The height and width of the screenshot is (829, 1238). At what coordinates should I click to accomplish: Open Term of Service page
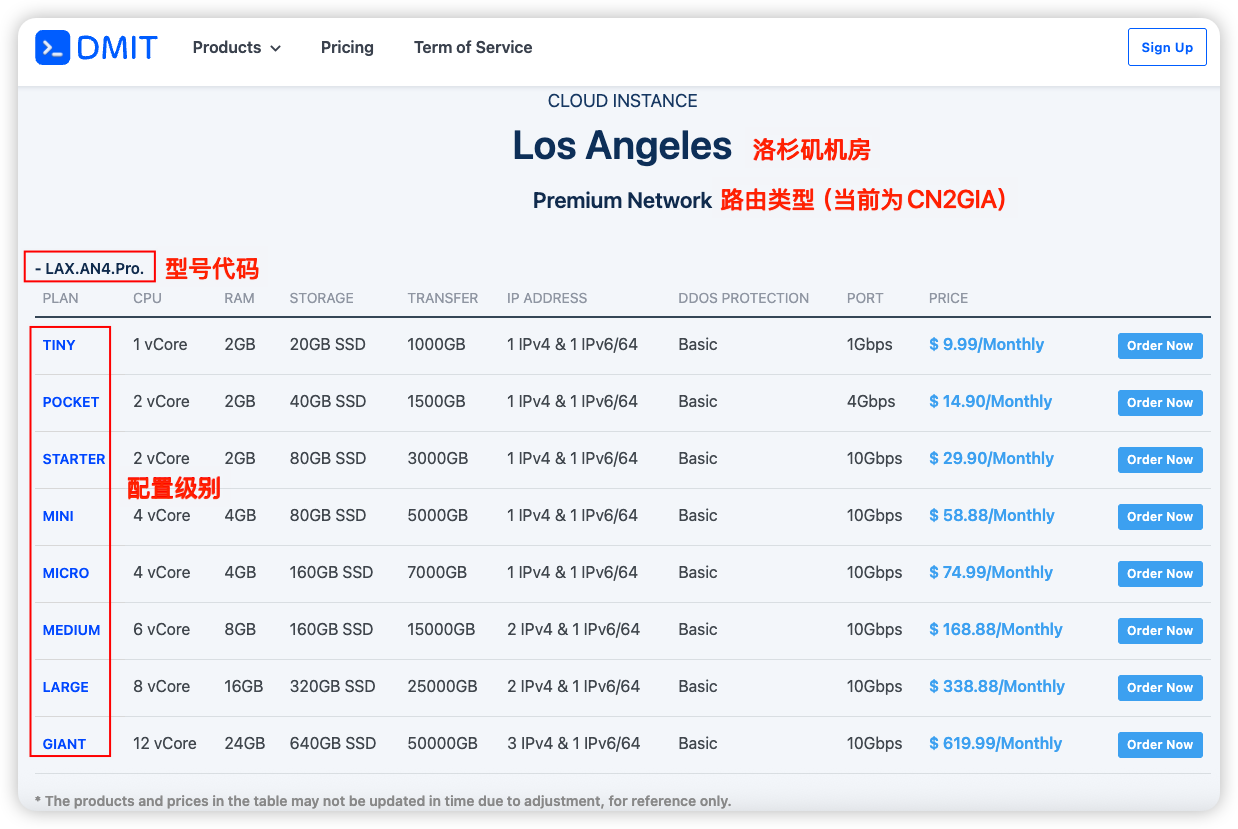[x=473, y=47]
